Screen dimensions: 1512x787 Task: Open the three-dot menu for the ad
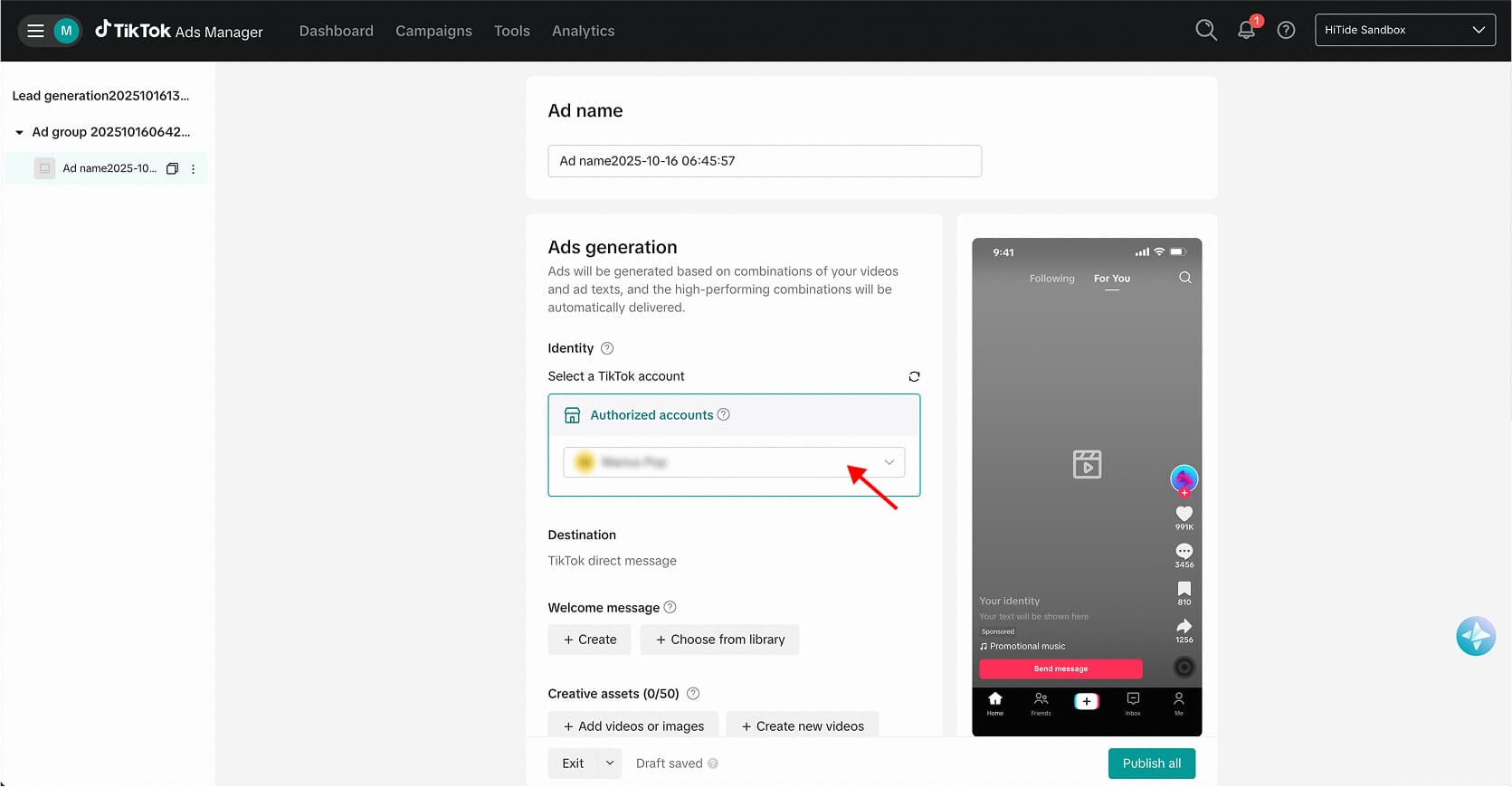(193, 168)
